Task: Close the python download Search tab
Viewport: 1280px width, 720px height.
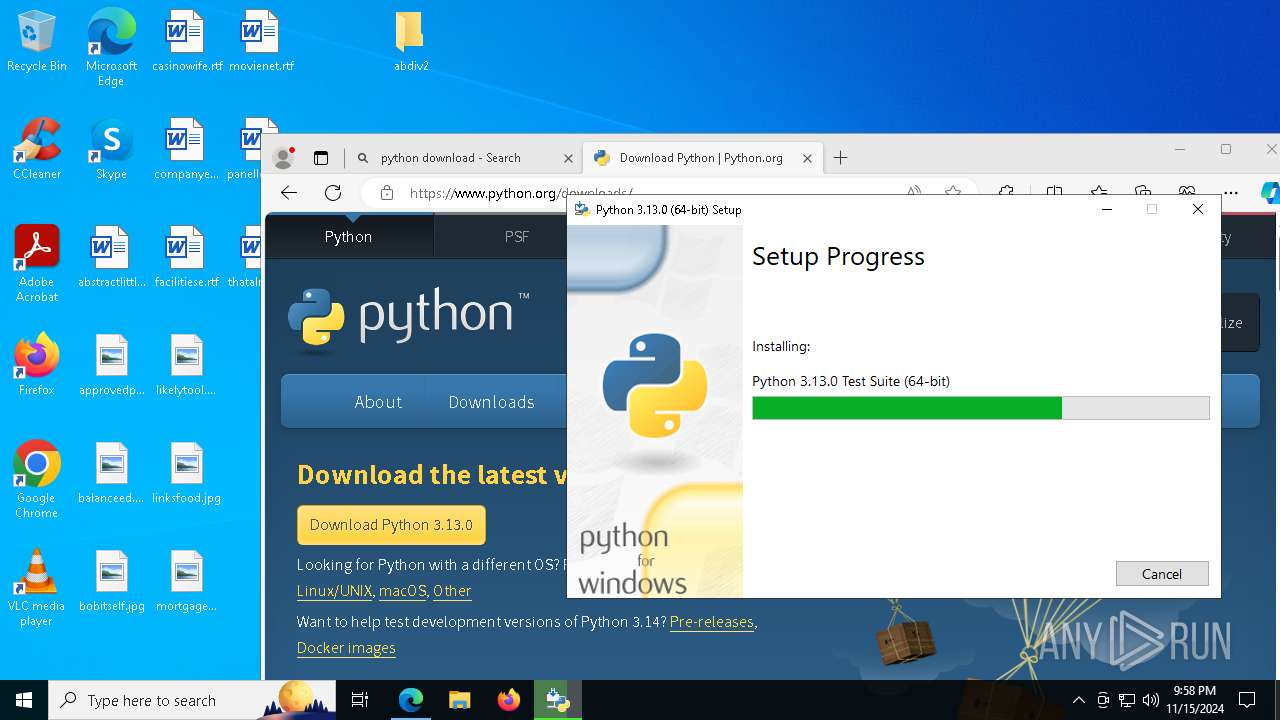Action: click(568, 158)
